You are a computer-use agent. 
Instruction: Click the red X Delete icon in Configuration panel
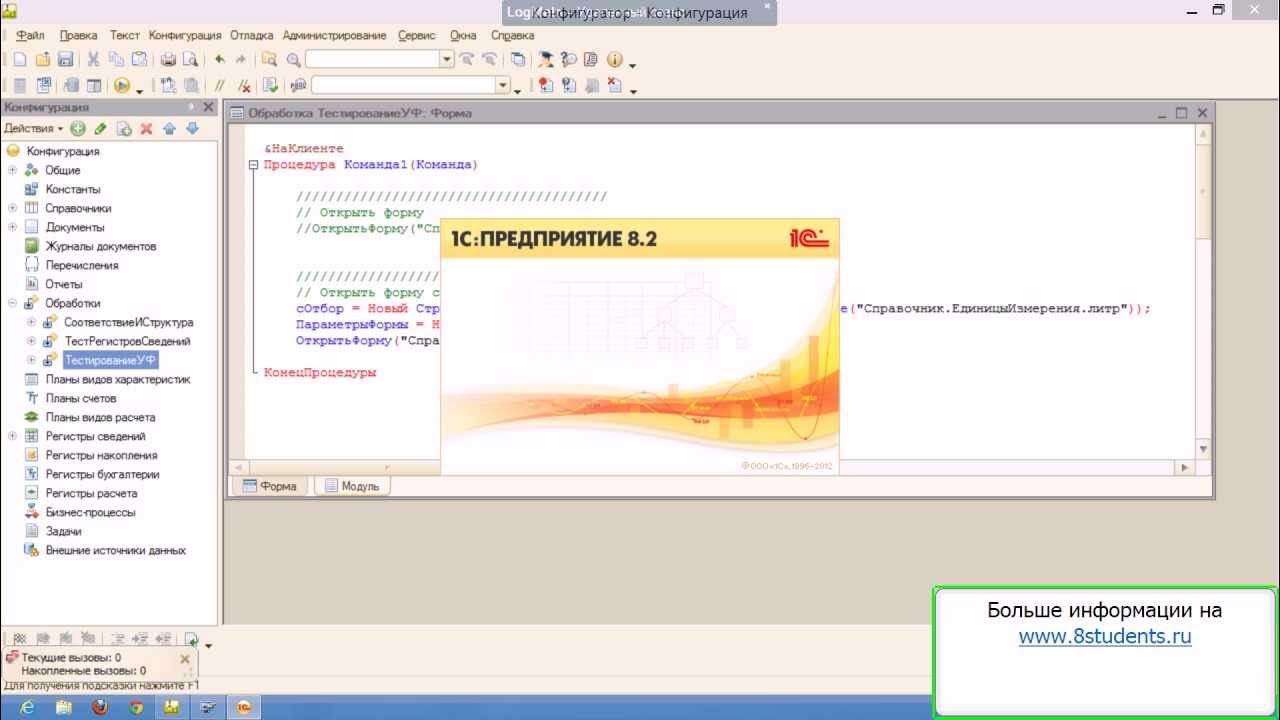click(146, 128)
